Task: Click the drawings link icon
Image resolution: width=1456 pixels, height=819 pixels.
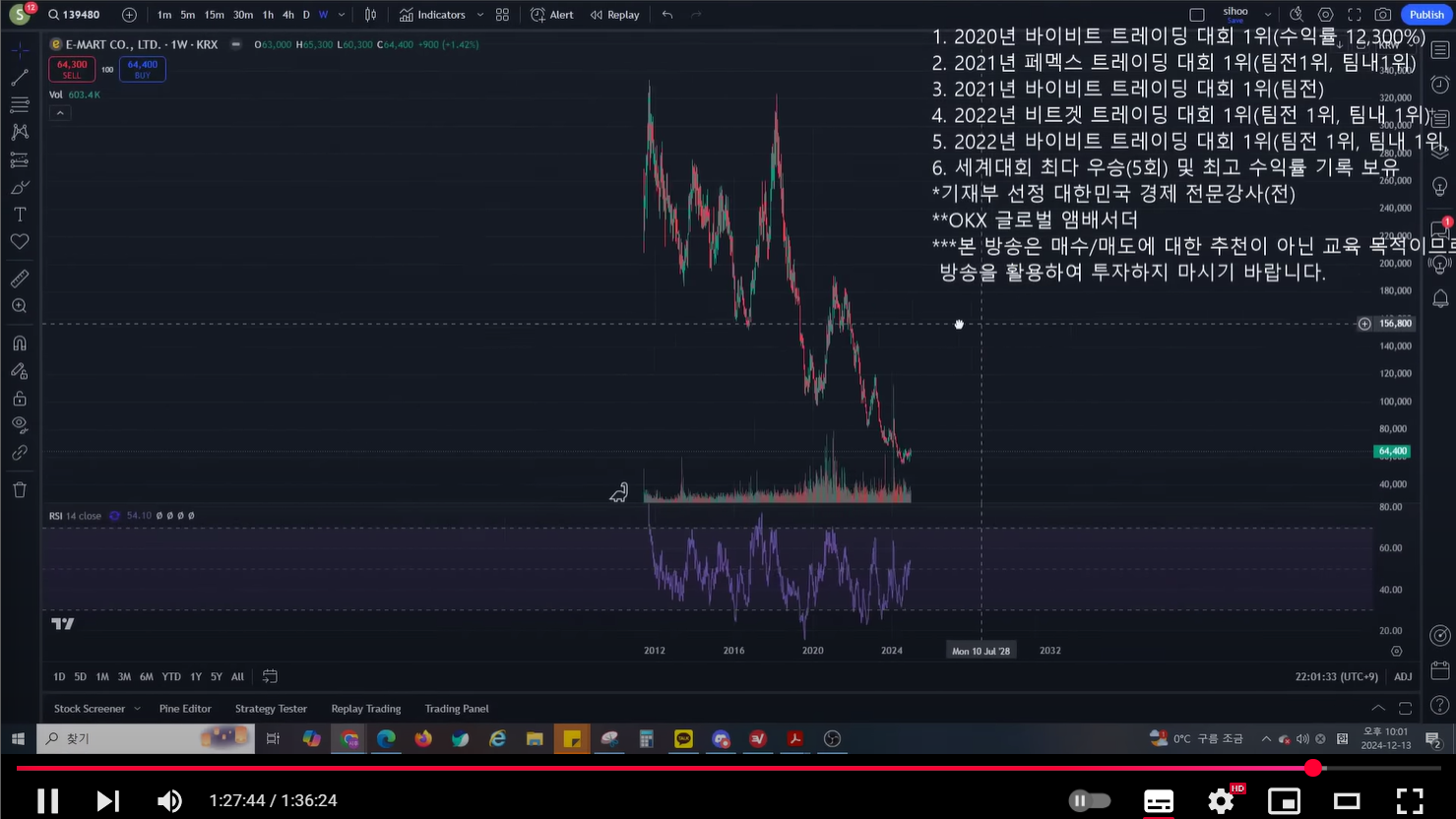Action: click(20, 453)
